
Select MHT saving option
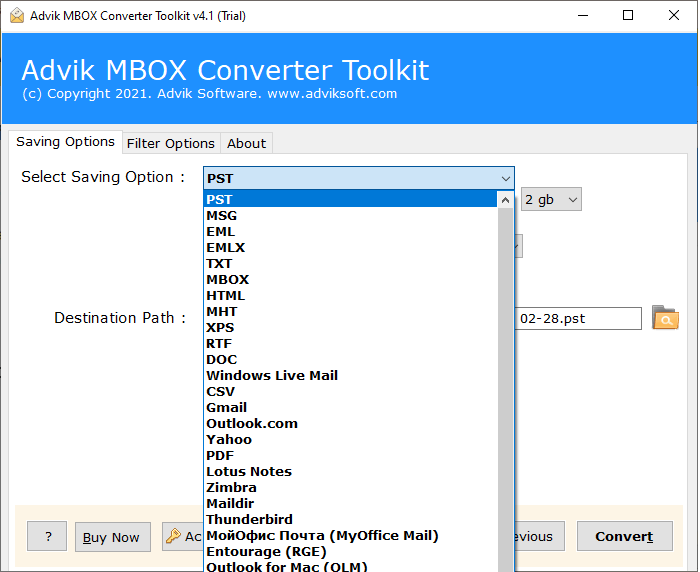pos(350,311)
